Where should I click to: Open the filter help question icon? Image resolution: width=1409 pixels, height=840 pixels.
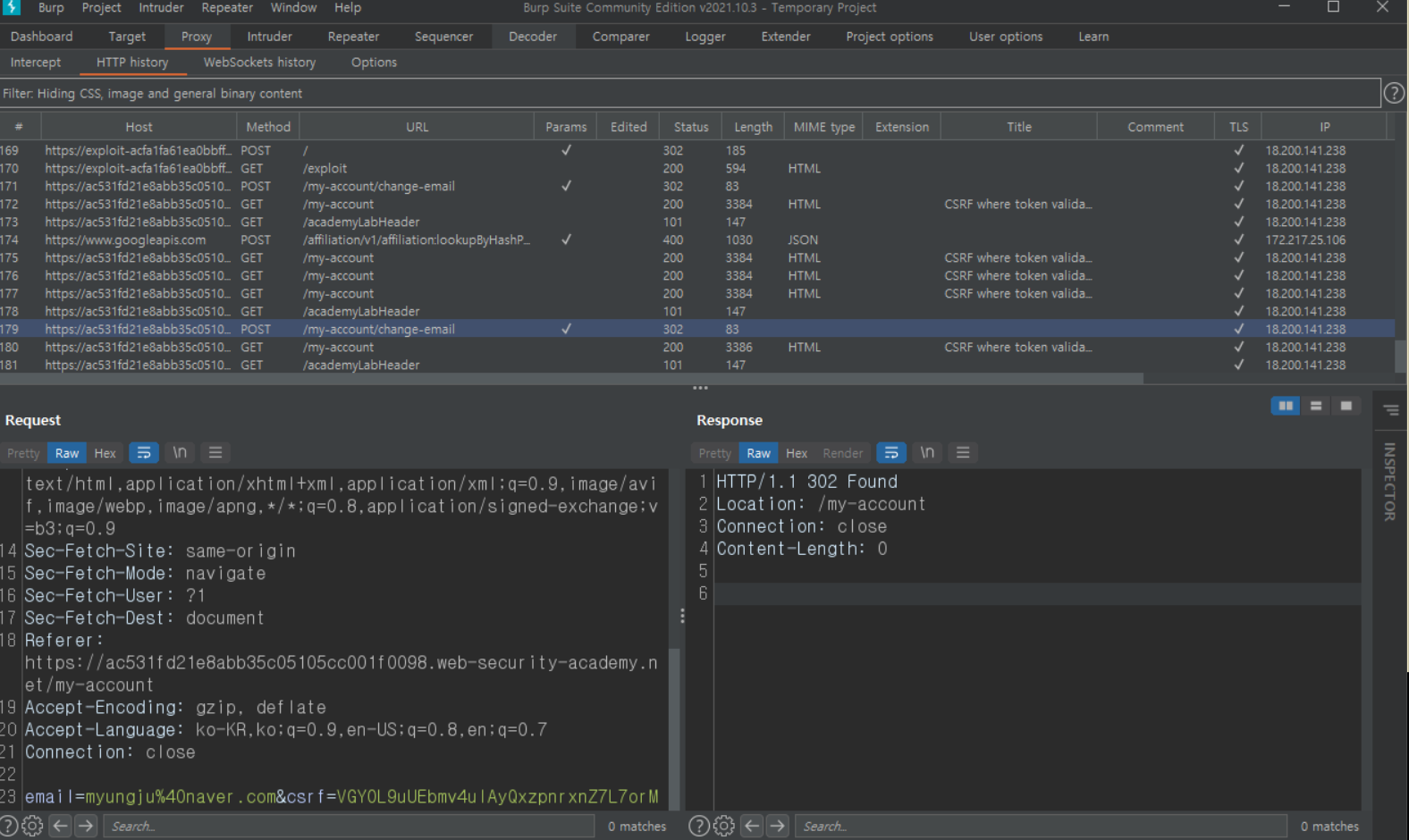[1394, 93]
